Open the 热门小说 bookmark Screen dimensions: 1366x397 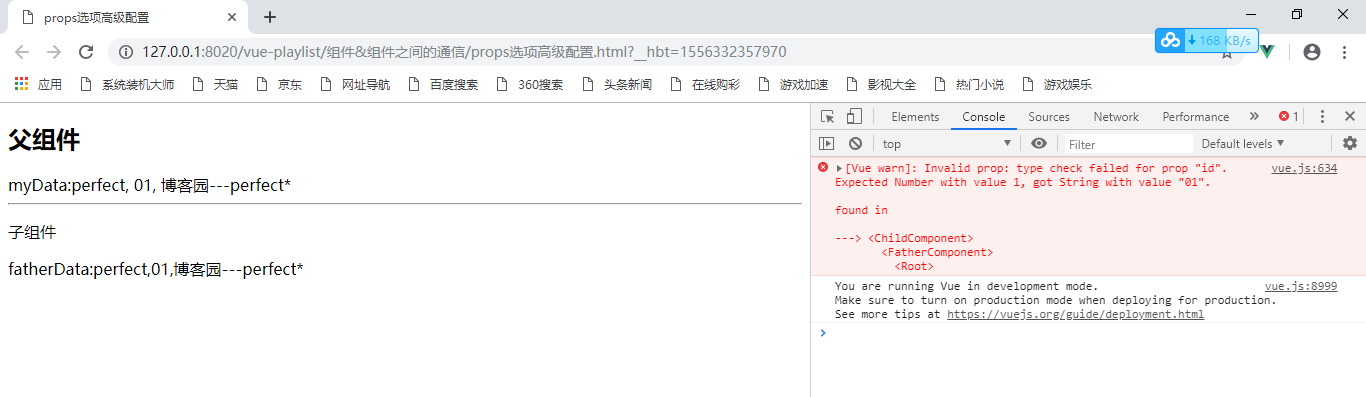click(x=969, y=85)
